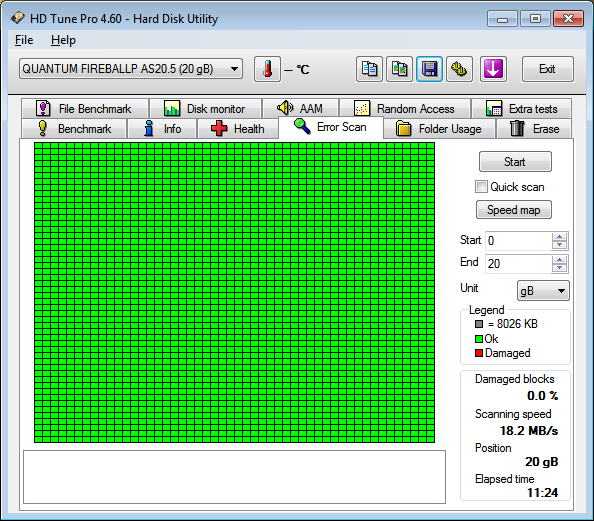The width and height of the screenshot is (594, 521).
Task: Click the copy screenshot to clipboard icon
Action: pos(399,69)
